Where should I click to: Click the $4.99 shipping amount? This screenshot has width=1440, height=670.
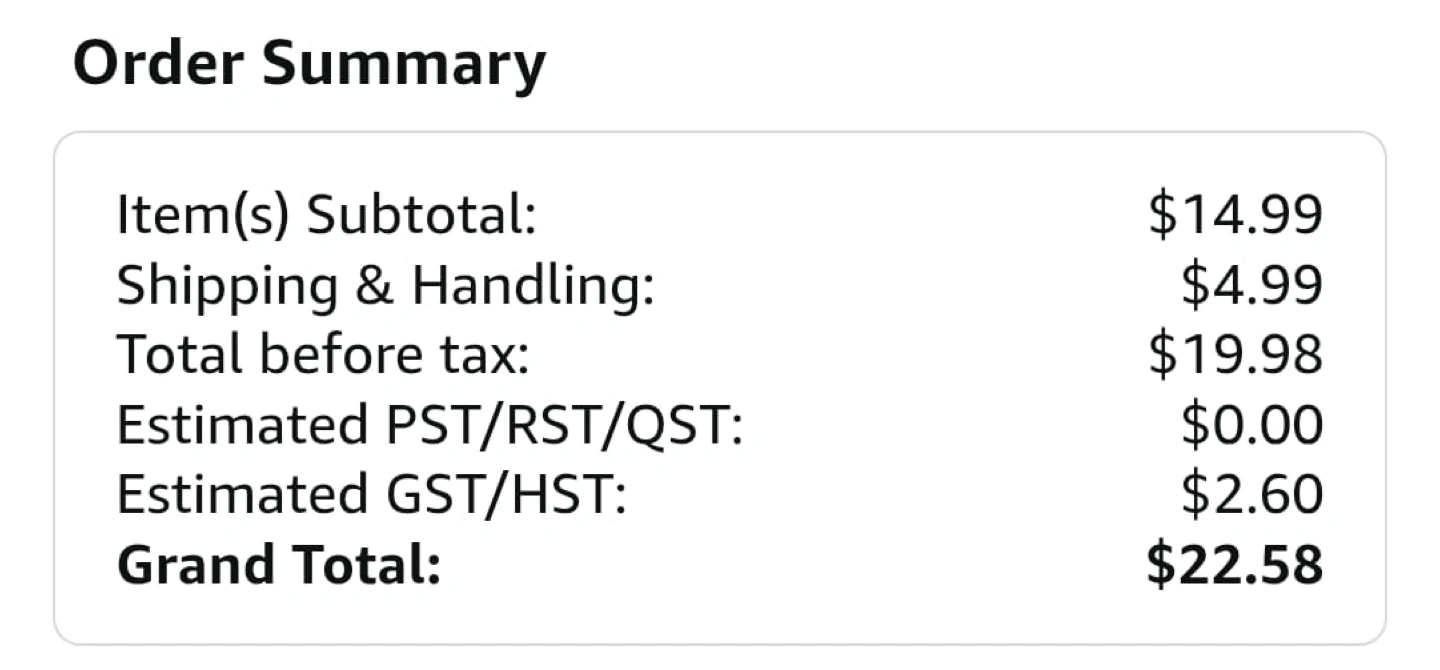click(x=1252, y=285)
